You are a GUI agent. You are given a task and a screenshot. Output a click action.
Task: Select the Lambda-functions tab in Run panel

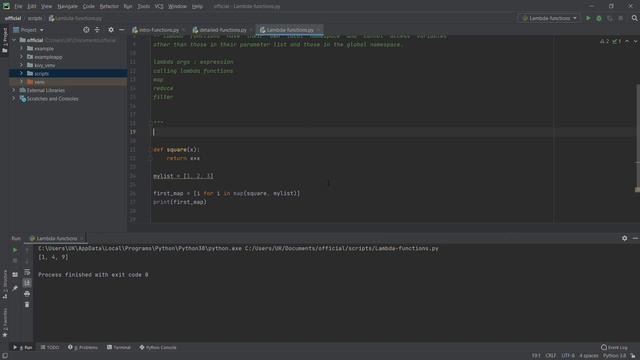56,238
